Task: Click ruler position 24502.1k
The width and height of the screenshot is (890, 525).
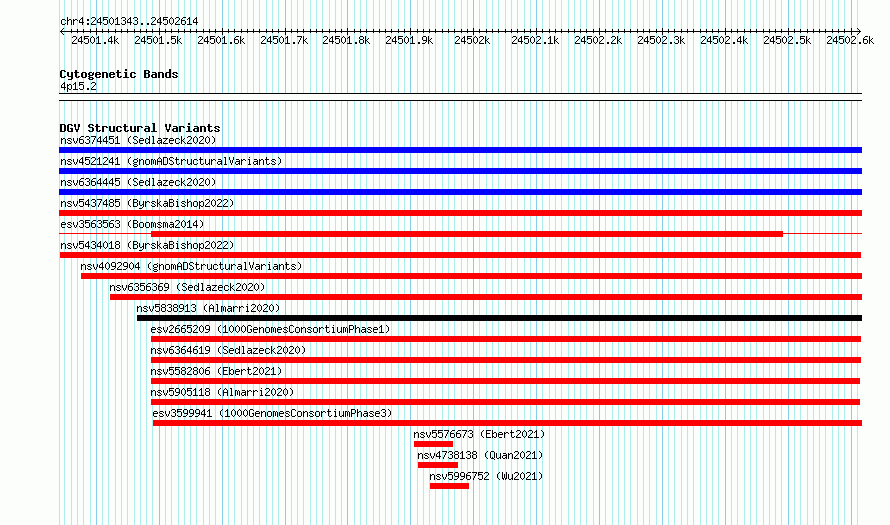Action: [535, 40]
